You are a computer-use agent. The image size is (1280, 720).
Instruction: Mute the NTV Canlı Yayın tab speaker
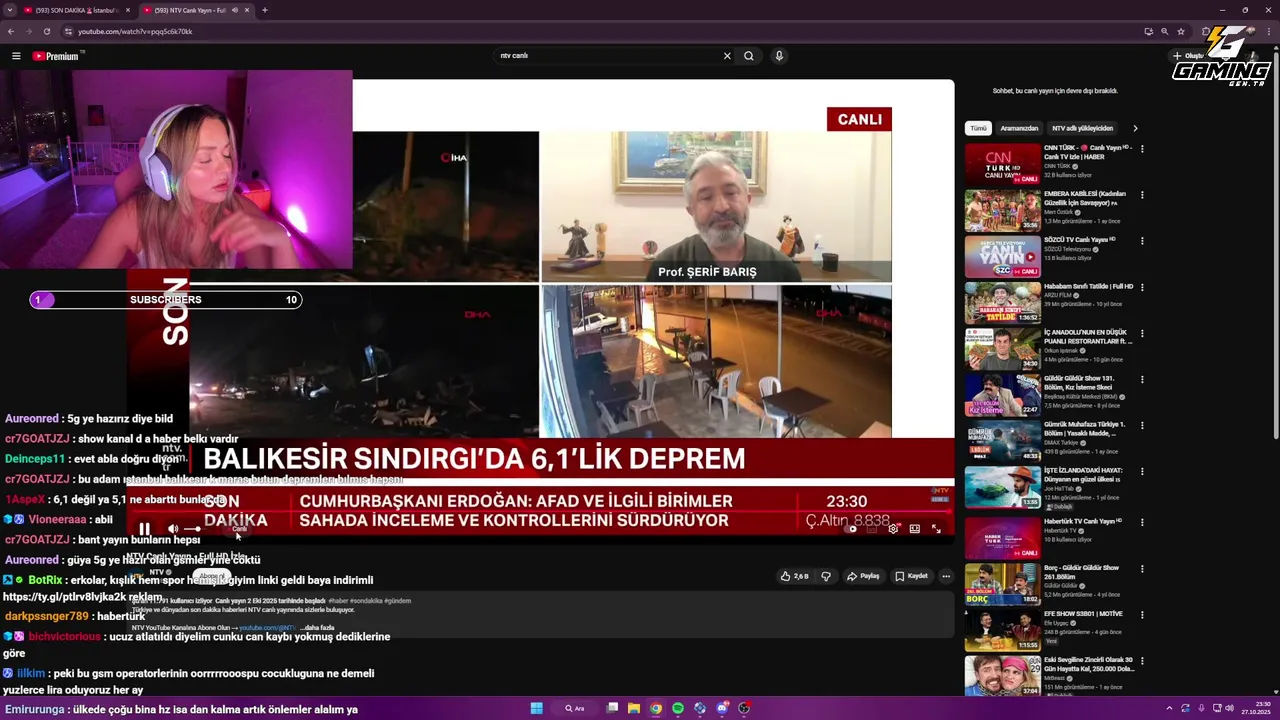[x=235, y=10]
